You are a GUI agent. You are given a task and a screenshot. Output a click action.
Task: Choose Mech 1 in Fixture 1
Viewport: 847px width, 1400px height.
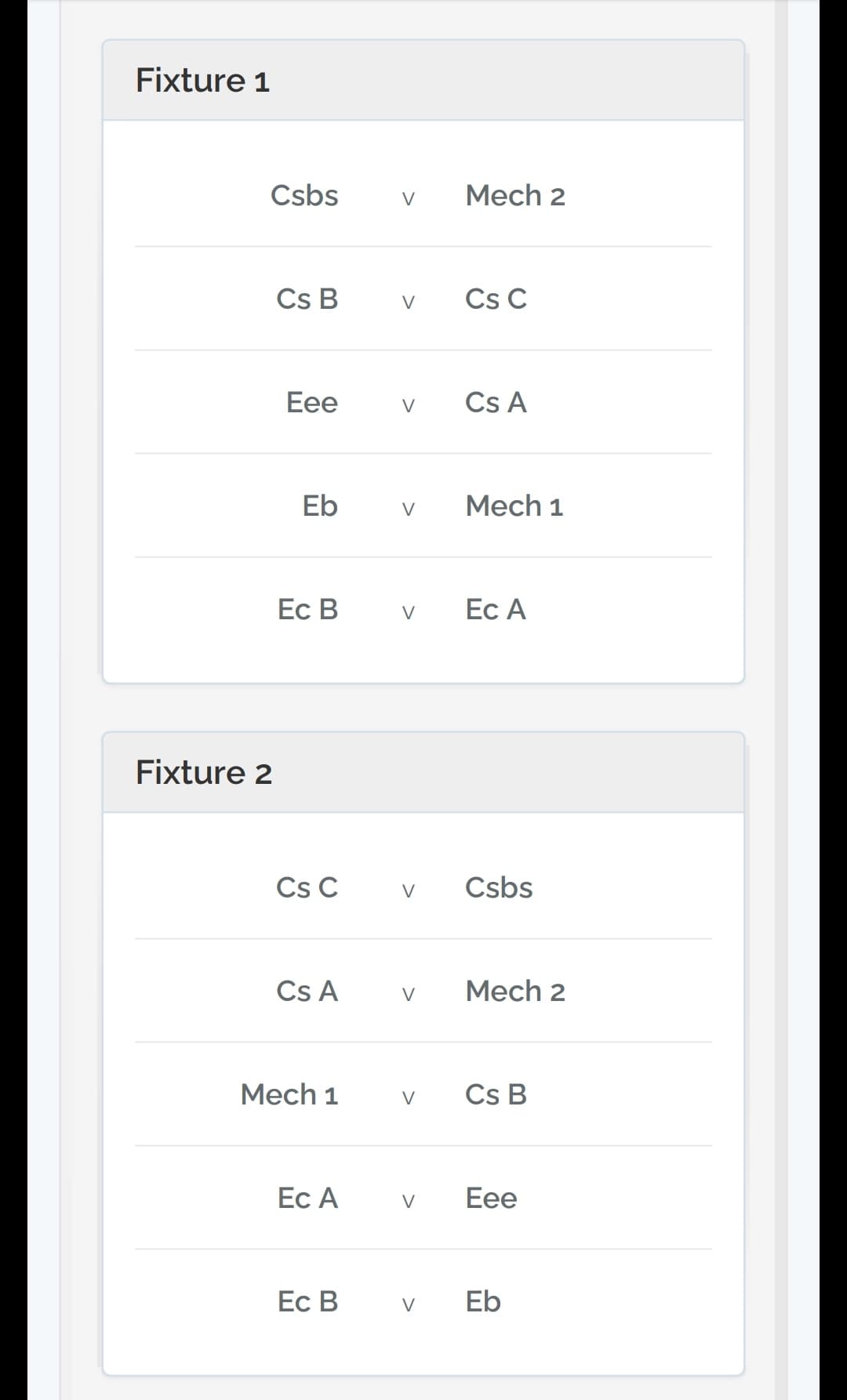514,506
